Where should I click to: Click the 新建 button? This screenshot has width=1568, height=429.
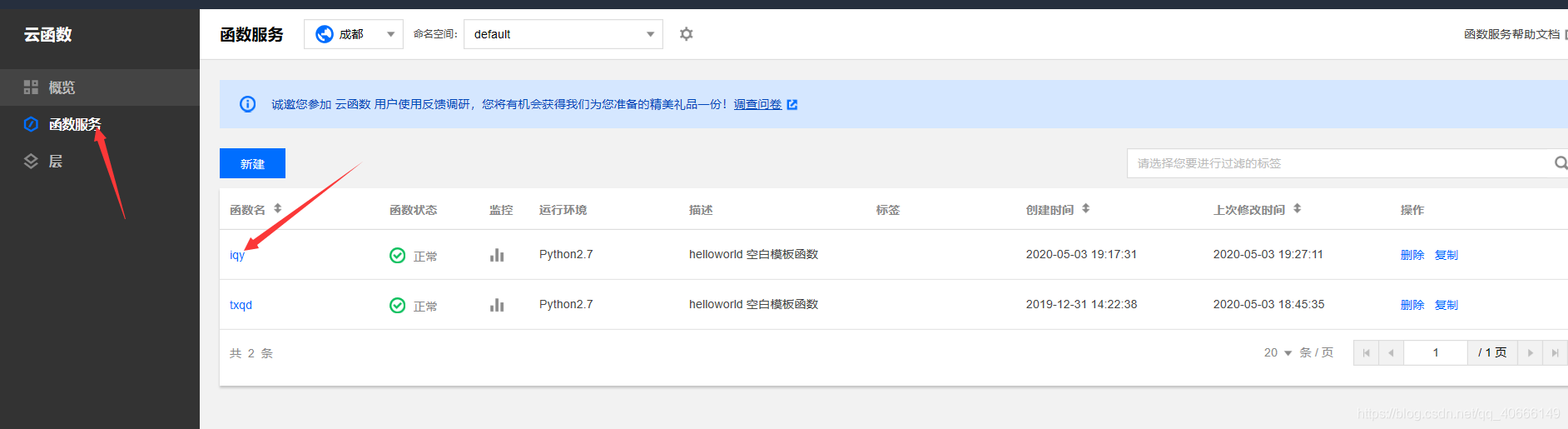click(252, 163)
